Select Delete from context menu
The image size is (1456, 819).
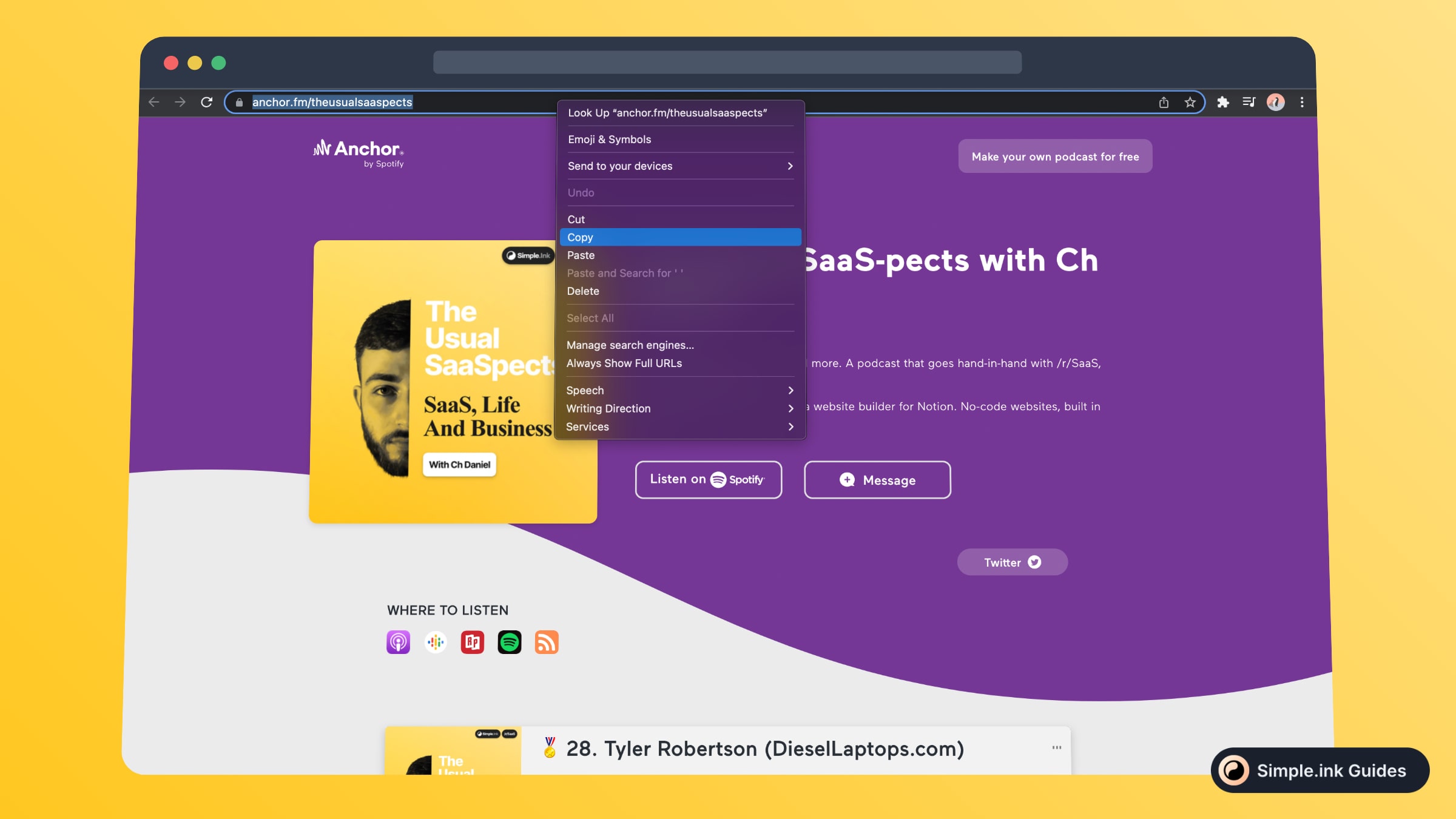582,291
